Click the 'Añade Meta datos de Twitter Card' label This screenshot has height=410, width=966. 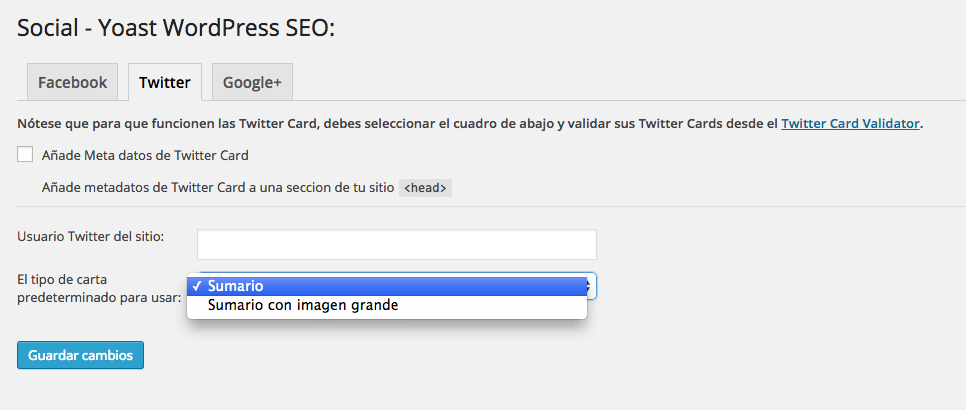145,155
